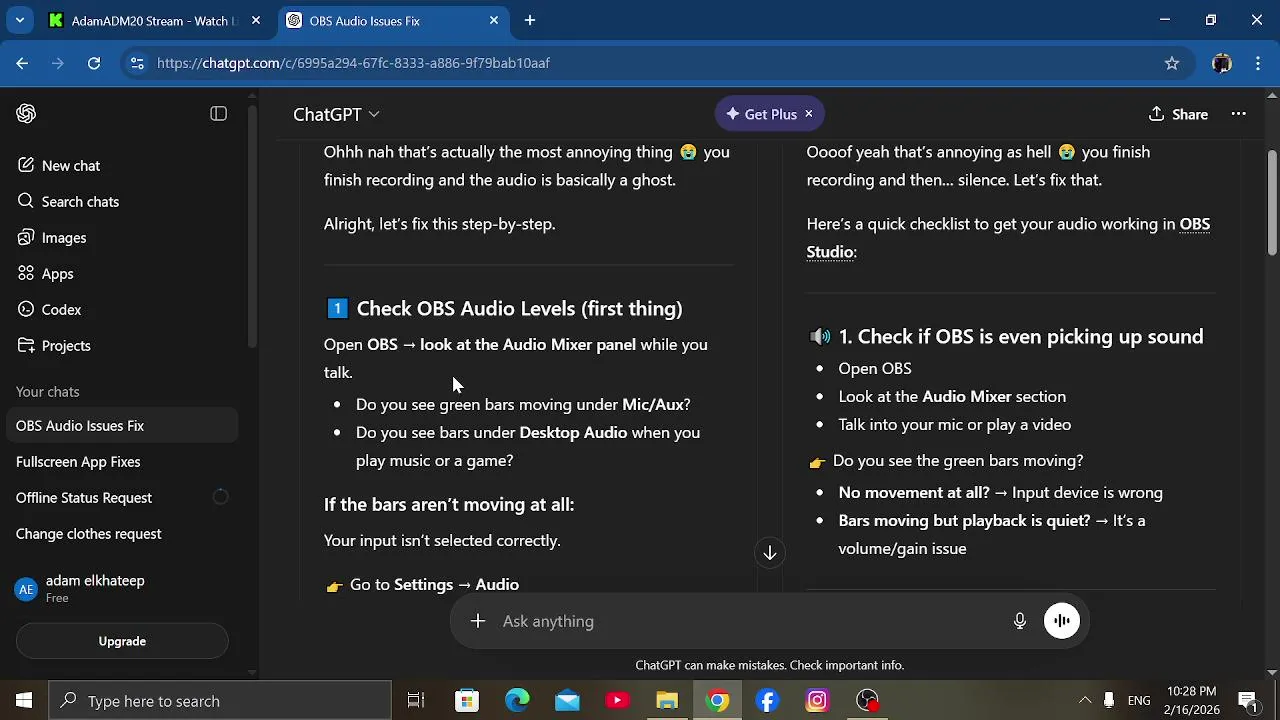Click the scroll-to-bottom arrow button
Viewport: 1280px width, 720px height.
770,553
